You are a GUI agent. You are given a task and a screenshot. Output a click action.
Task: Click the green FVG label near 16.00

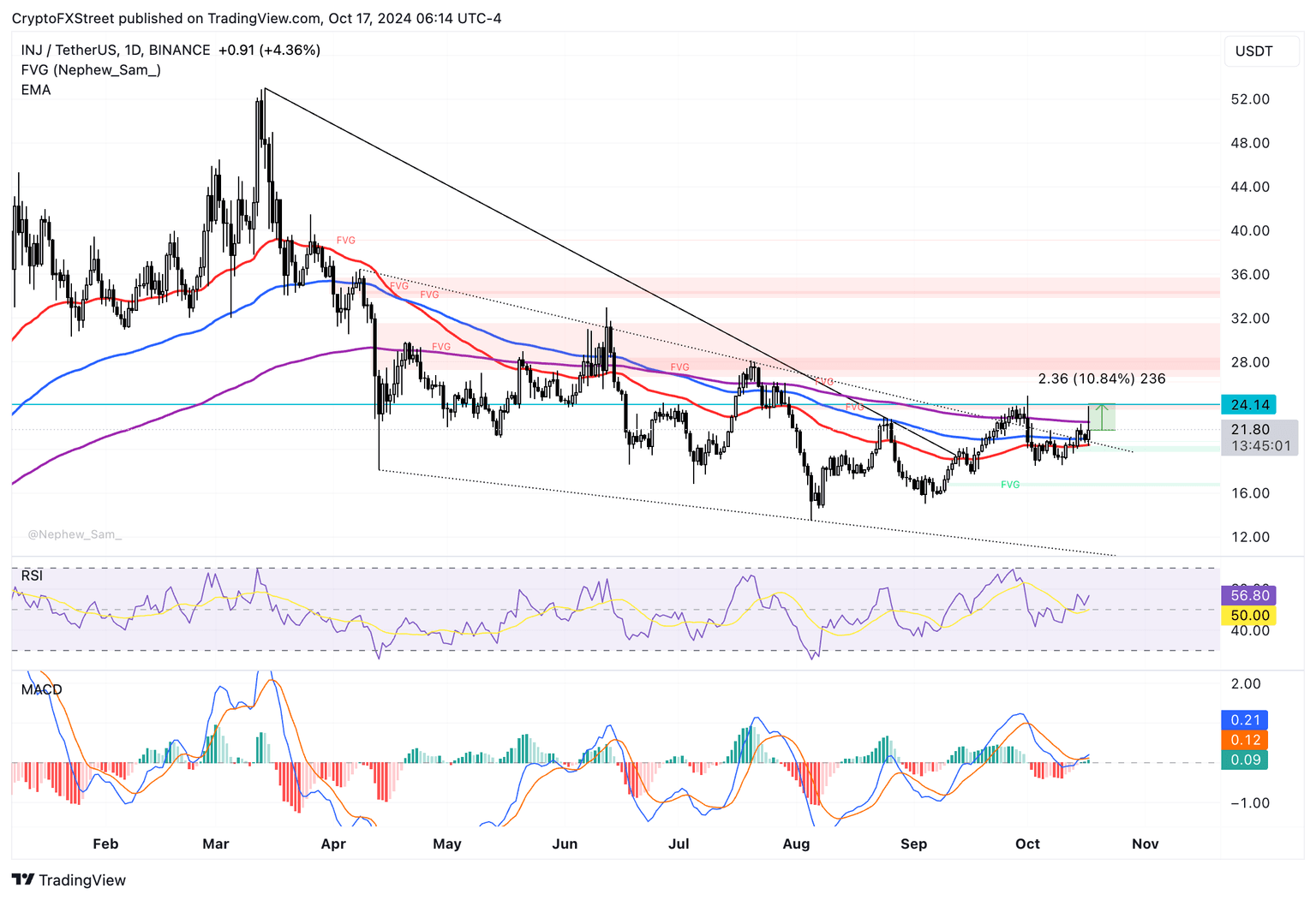click(x=1010, y=485)
